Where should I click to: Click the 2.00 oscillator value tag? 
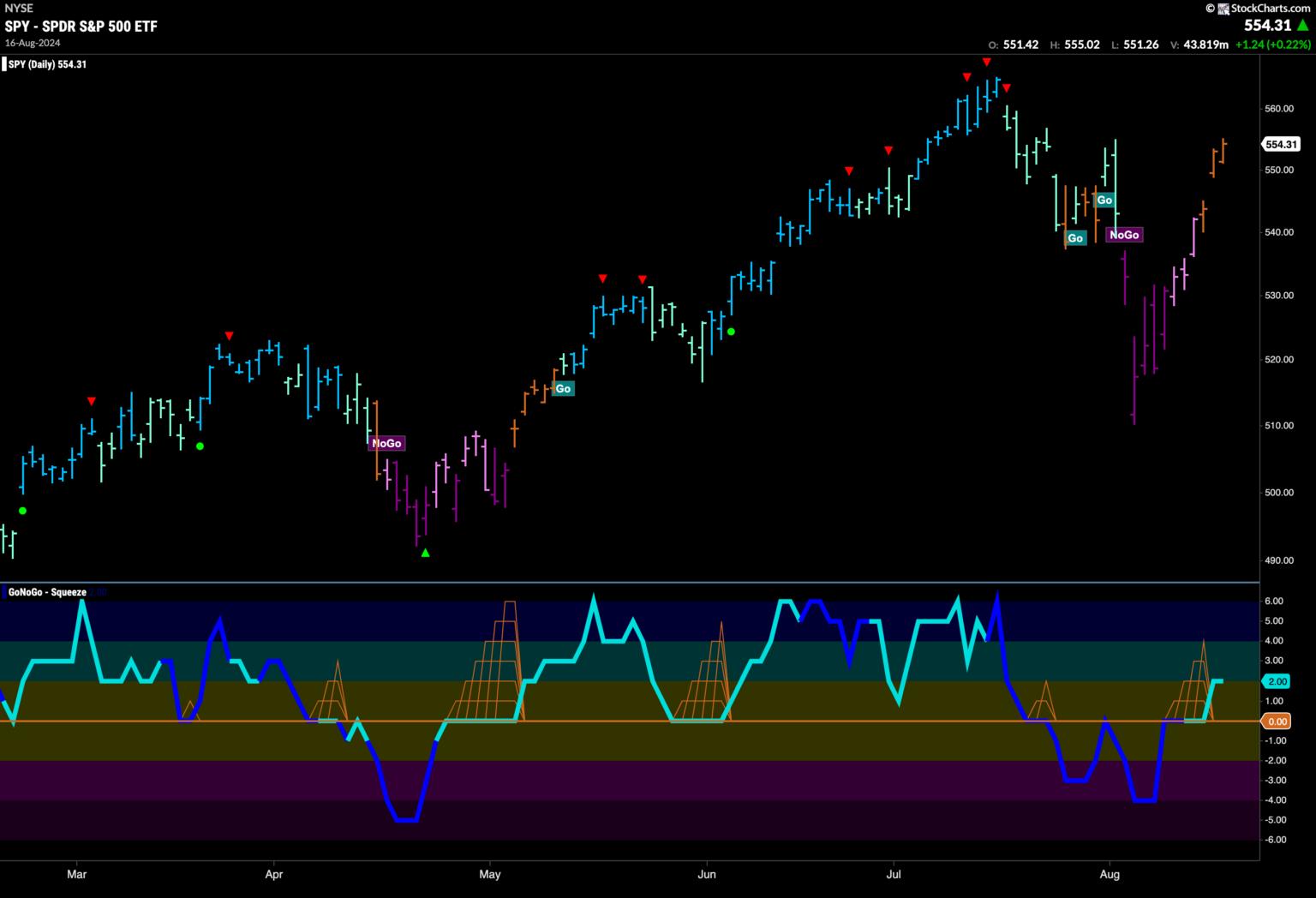1277,681
